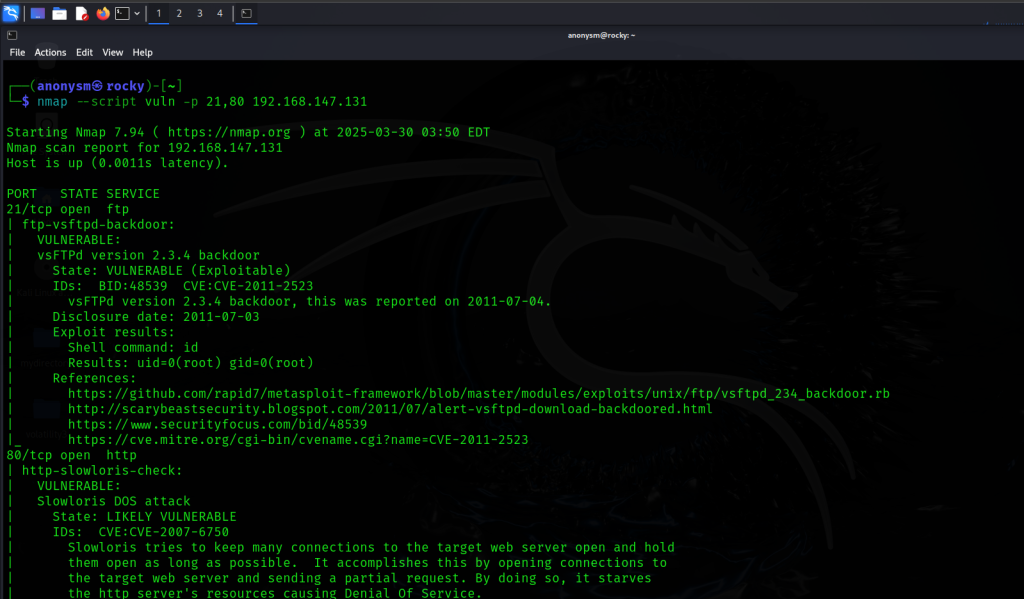Click 'http-slowloris-check:' script name

[103, 470]
